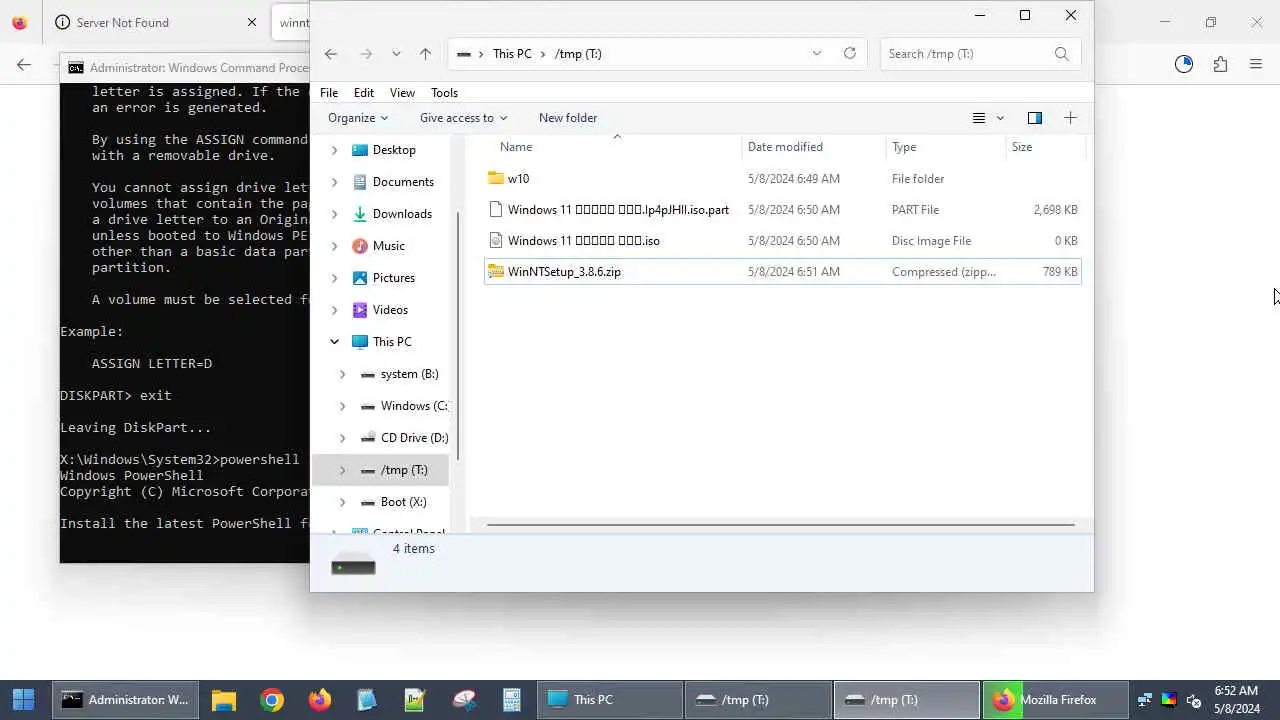Click the Command Processor window title bar
Image resolution: width=1280 pixels, height=720 pixels.
(x=186, y=68)
